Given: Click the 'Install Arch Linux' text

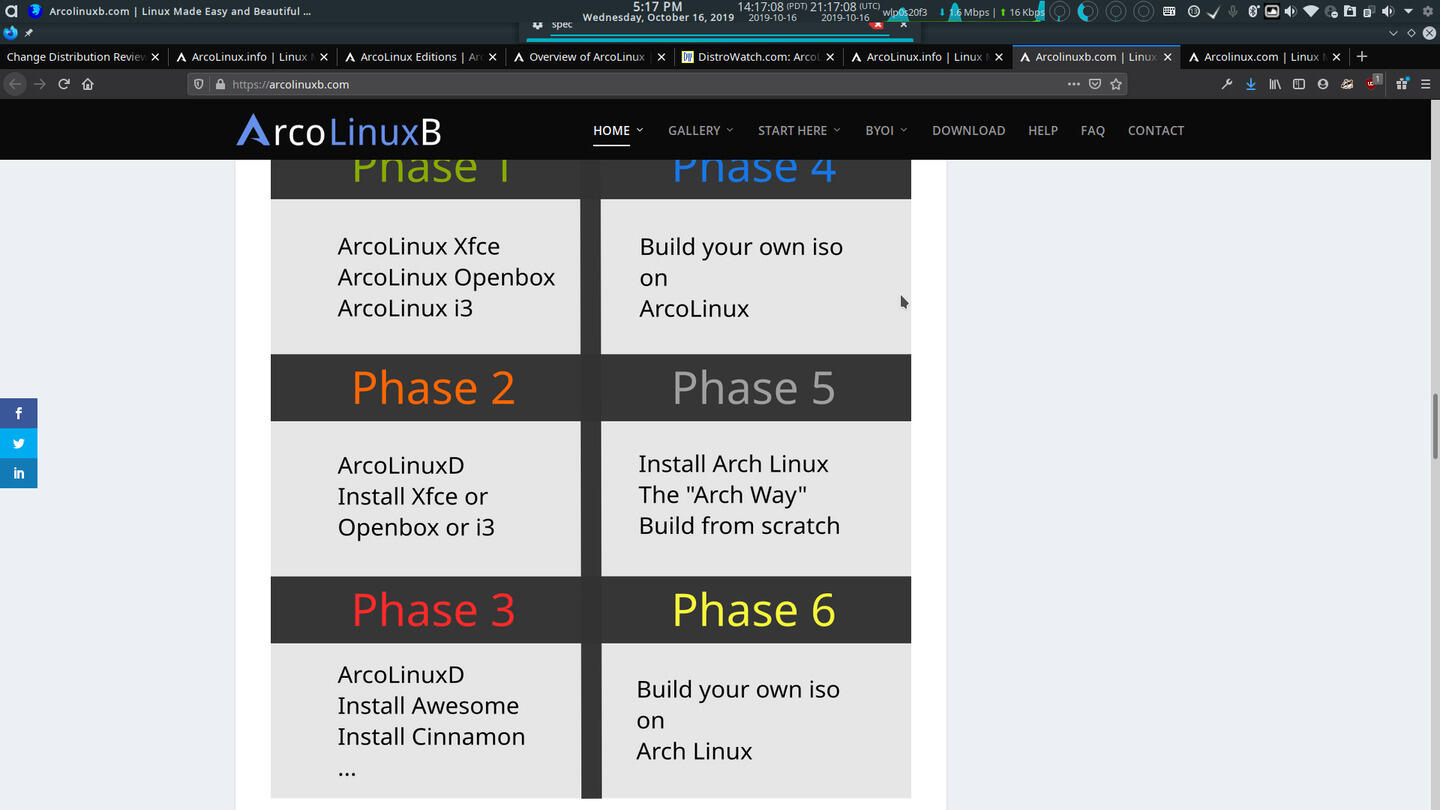Looking at the screenshot, I should click(x=734, y=464).
